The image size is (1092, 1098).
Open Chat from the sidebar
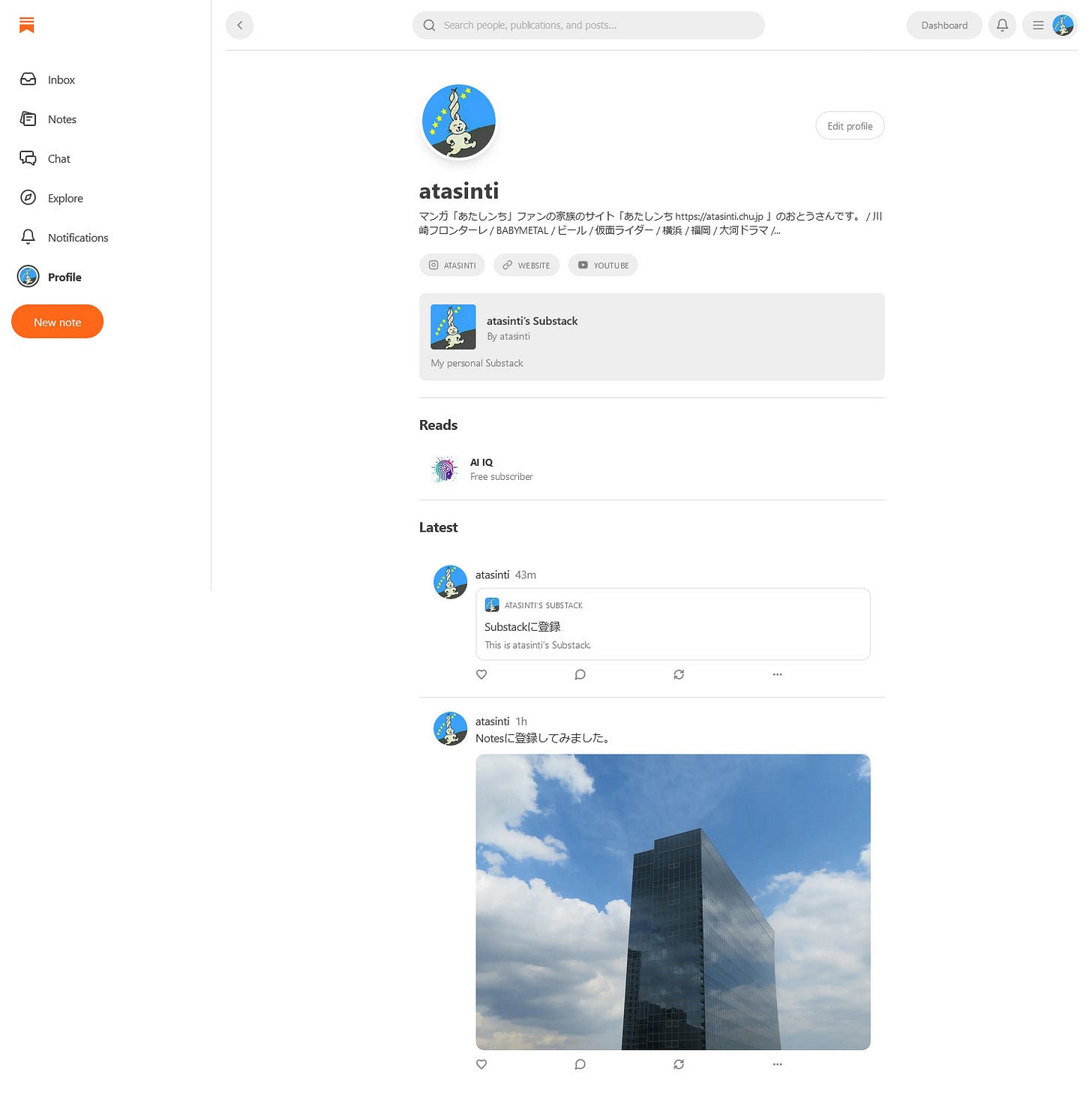[45, 159]
